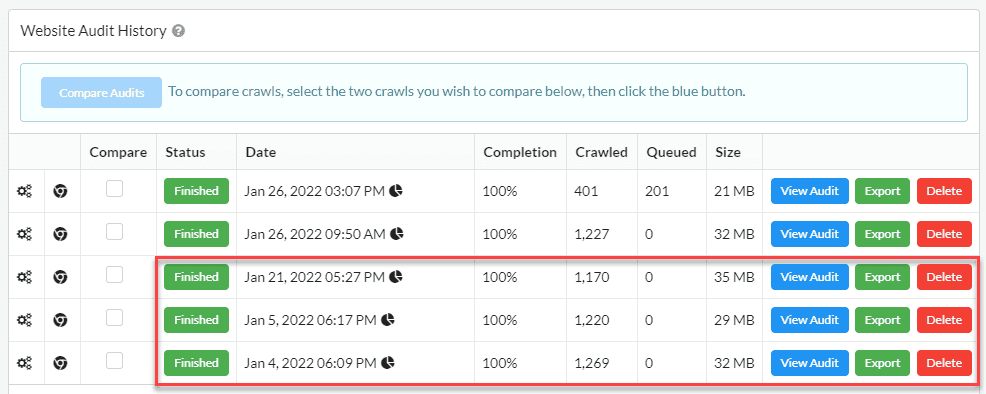Open settings gears for Jan 26 03:07 PM audit
Image resolution: width=986 pixels, height=394 pixels.
[x=25, y=190]
